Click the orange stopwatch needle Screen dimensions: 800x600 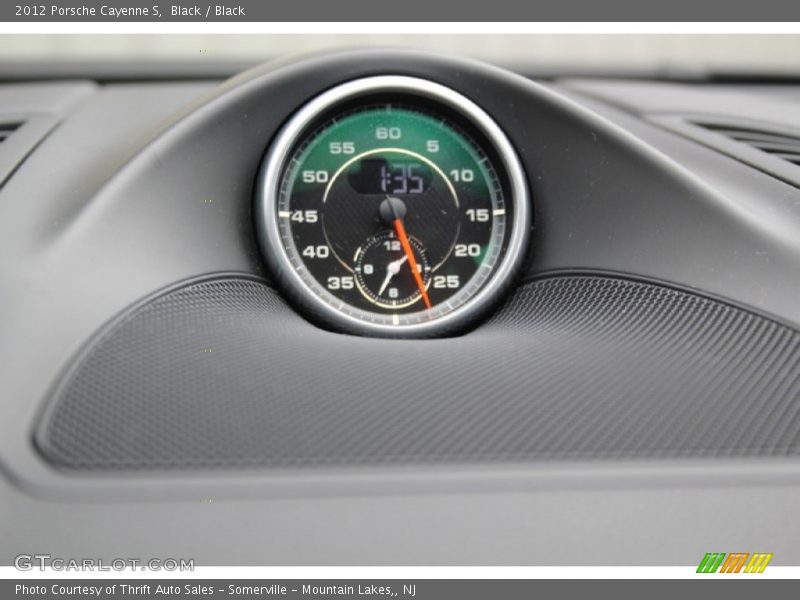pos(413,262)
